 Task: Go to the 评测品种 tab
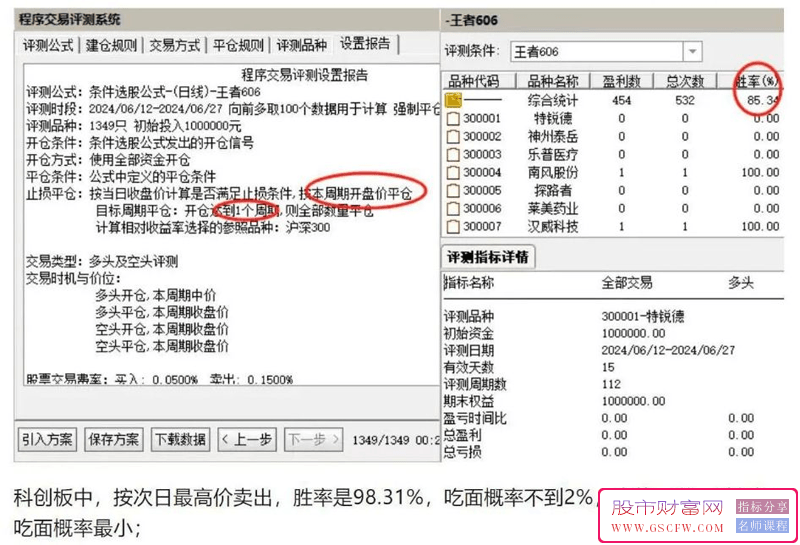click(302, 45)
